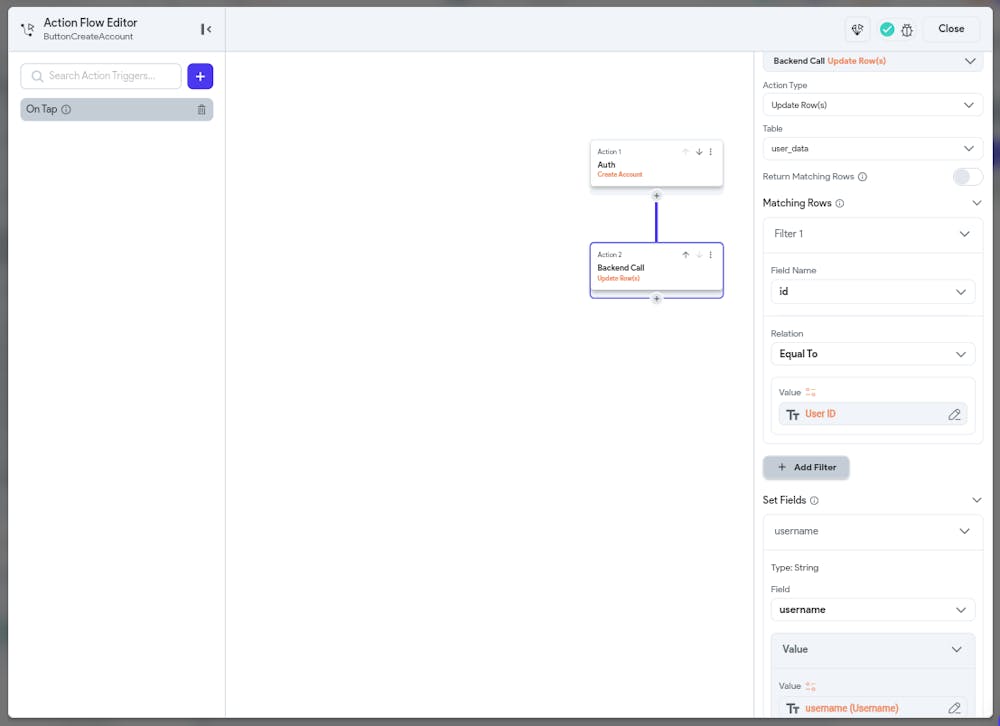The height and width of the screenshot is (726, 1000).
Task: Add a new action trigger with plus button
Action: [200, 77]
